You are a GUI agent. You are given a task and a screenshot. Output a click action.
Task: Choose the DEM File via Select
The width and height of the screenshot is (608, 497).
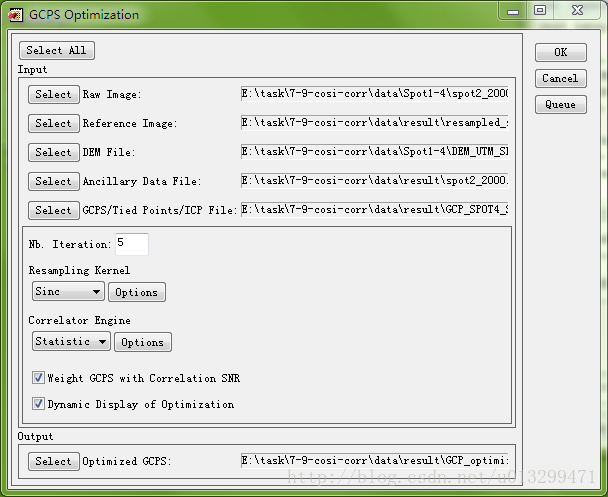54,152
